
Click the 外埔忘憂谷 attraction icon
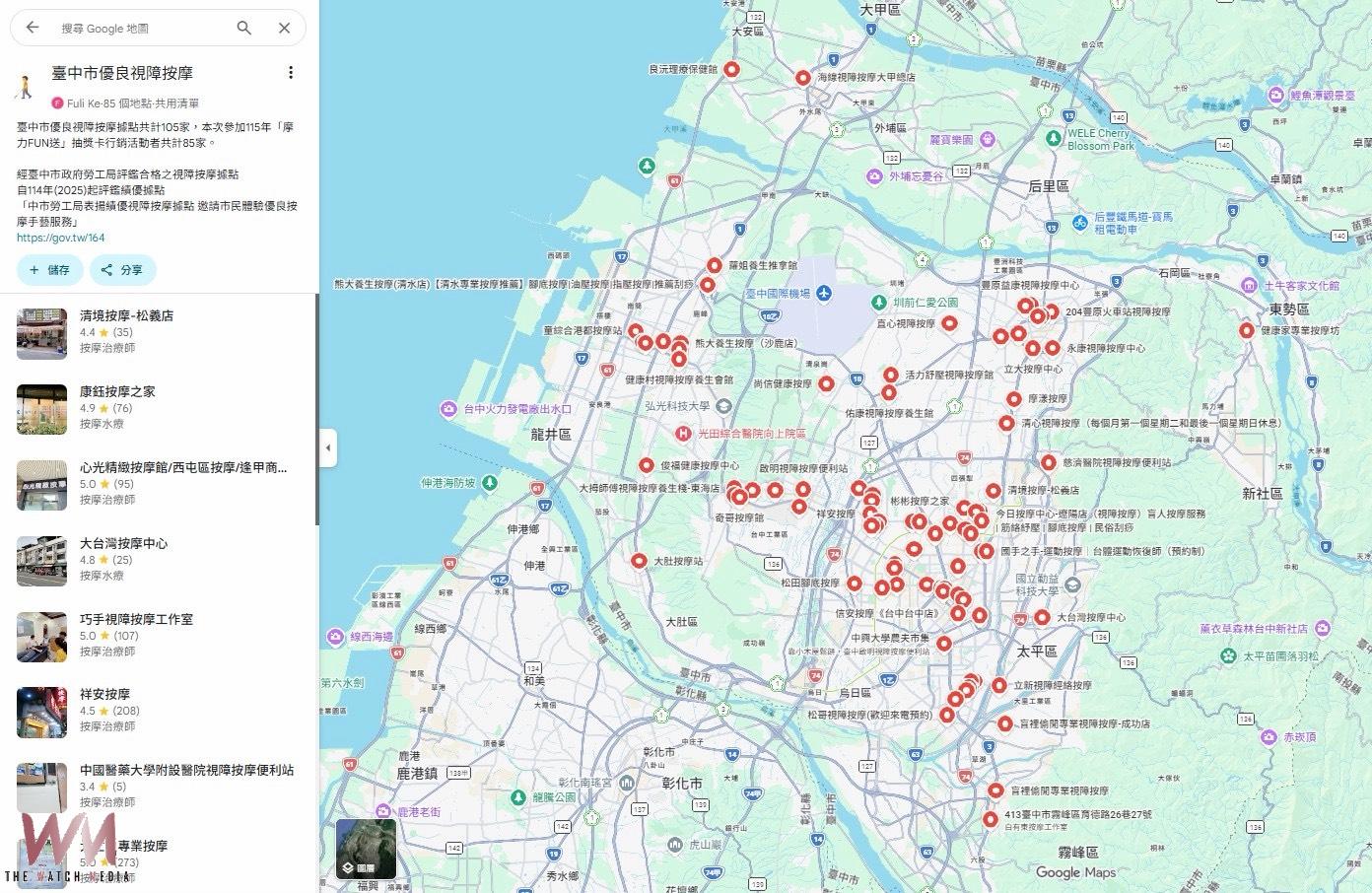click(874, 176)
